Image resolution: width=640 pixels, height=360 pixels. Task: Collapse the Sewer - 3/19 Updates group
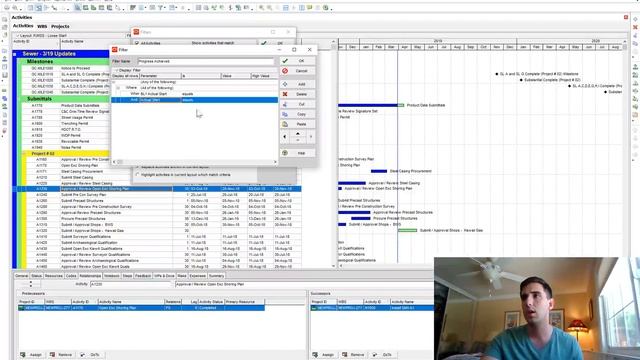(x=15, y=54)
